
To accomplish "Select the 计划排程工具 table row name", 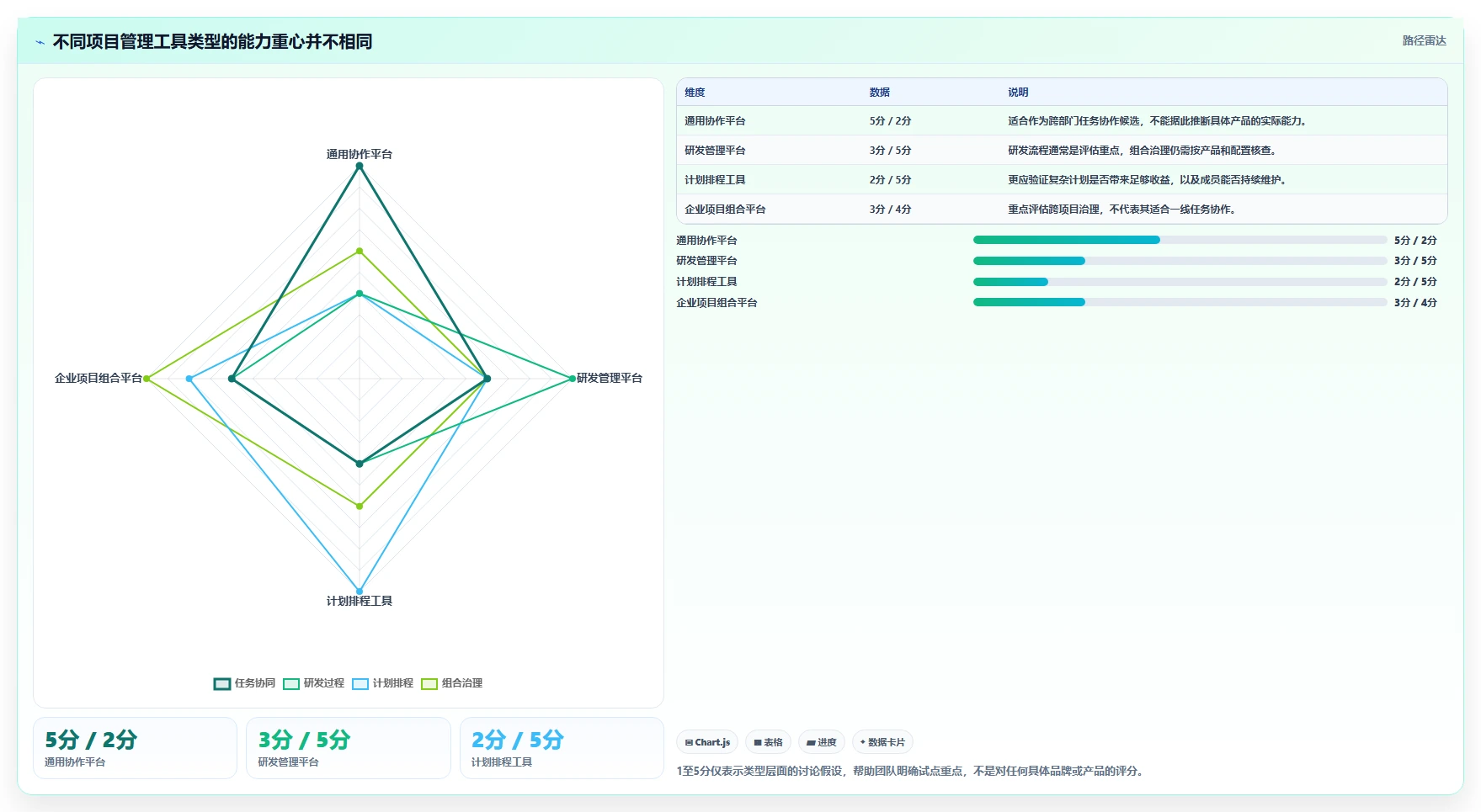I will point(715,180).
